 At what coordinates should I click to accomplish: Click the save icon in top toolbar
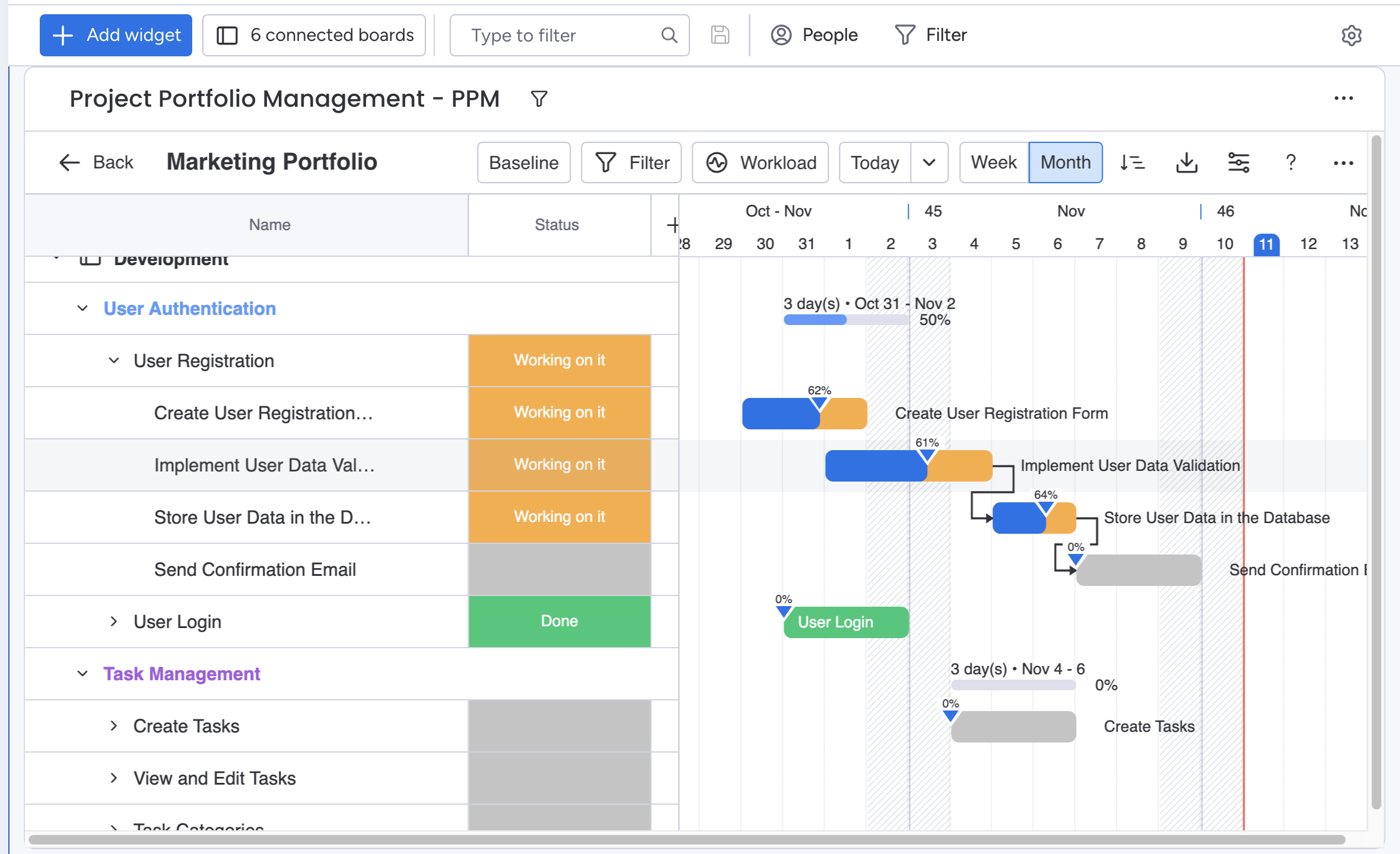click(720, 34)
